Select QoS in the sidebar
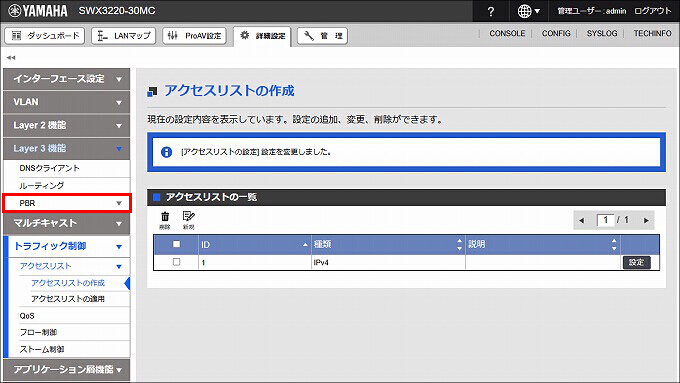 tap(27, 316)
